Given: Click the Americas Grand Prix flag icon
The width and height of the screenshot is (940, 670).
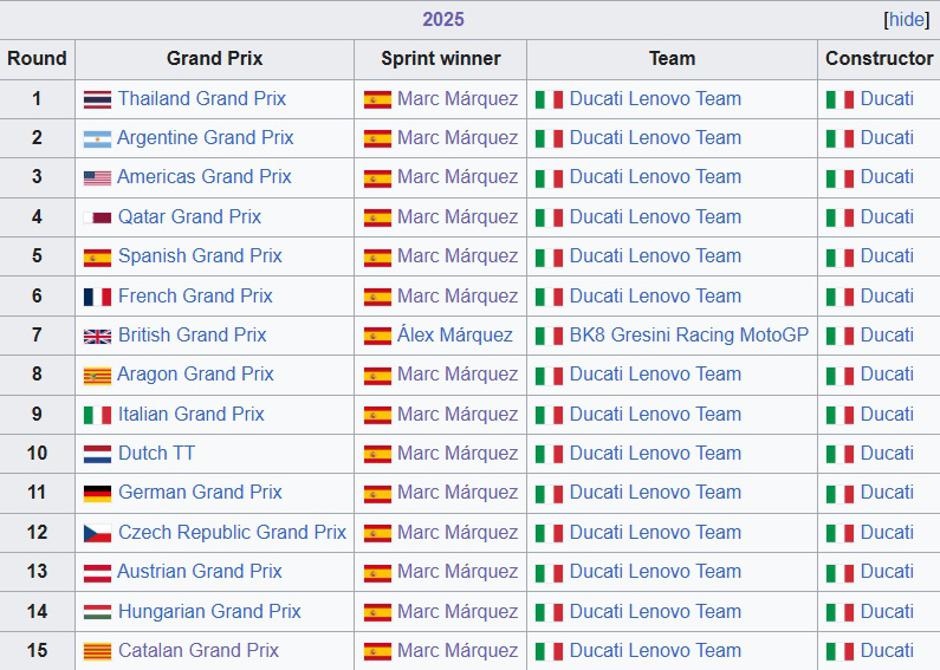Looking at the screenshot, I should 97,178.
